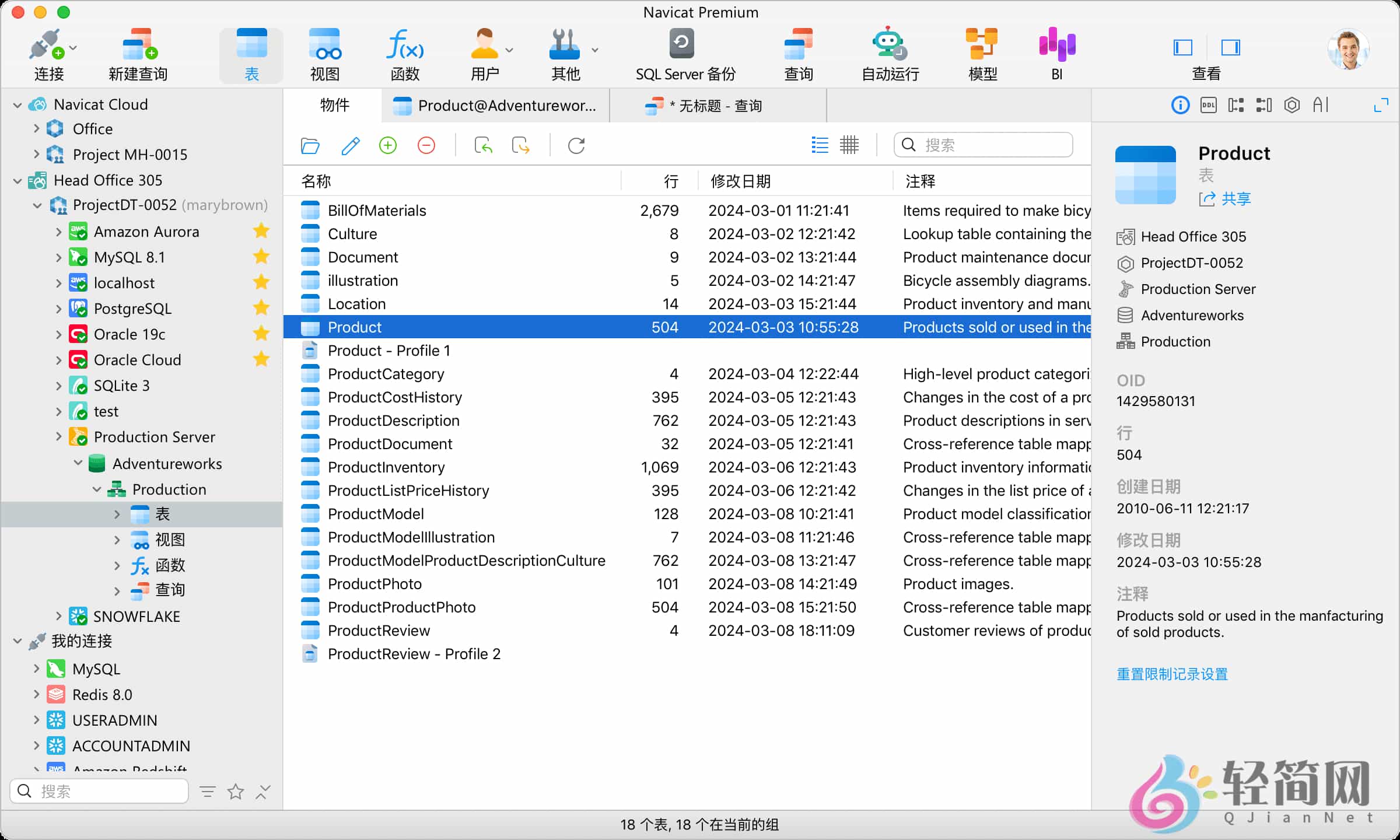Click inside the 搜索 search field above the tables

(986, 145)
